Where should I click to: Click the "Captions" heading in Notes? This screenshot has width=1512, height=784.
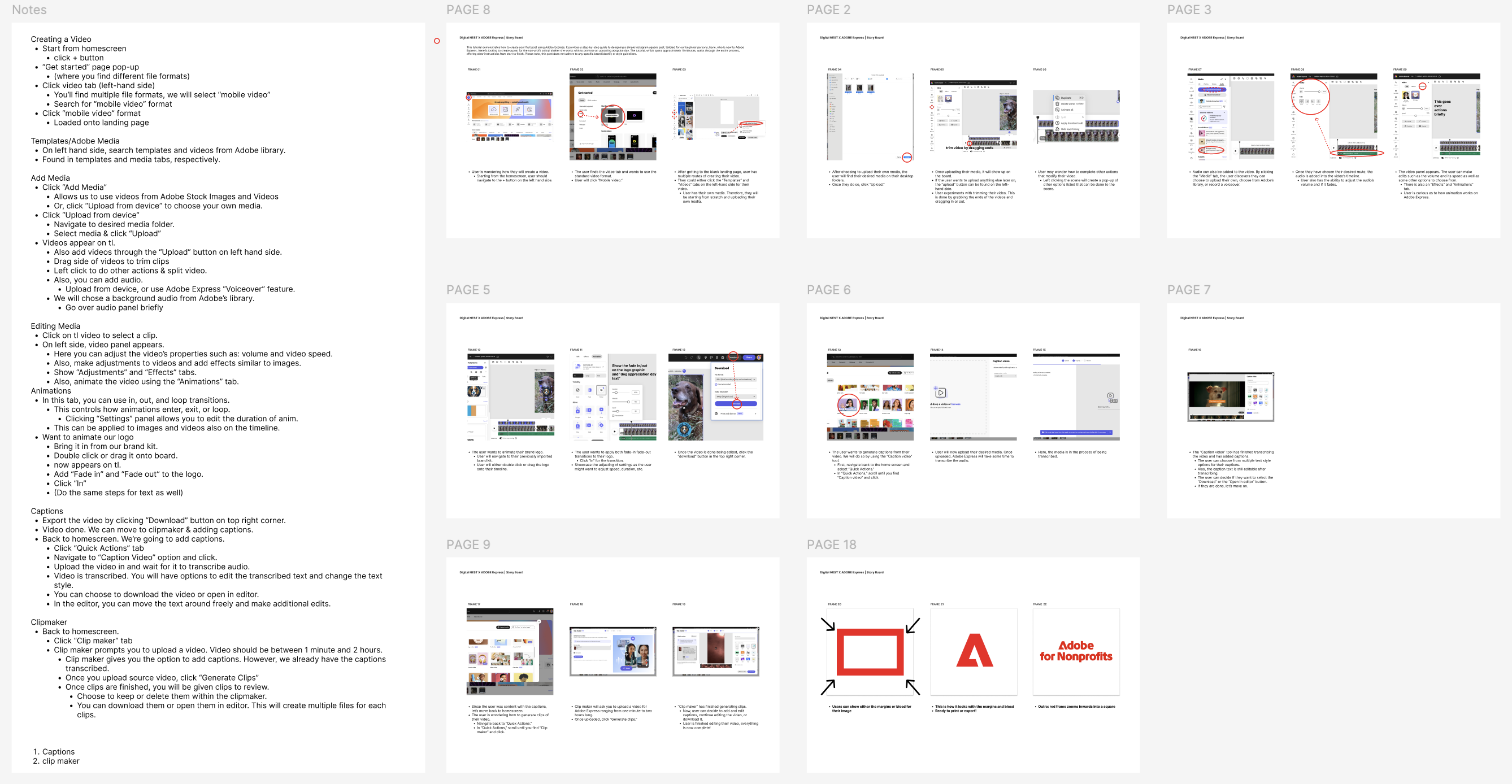(47, 511)
